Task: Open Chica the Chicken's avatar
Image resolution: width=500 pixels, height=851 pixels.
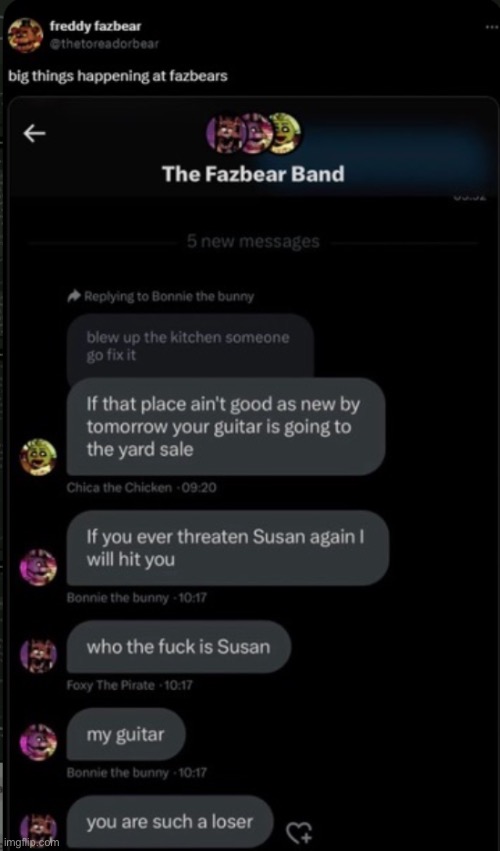Action: pyautogui.click(x=38, y=457)
